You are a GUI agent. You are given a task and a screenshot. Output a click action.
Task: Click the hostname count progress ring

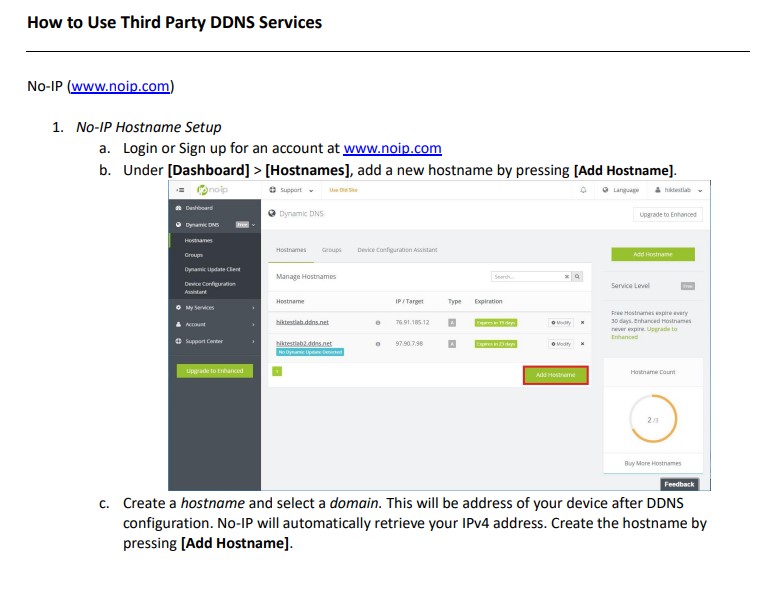[x=653, y=419]
